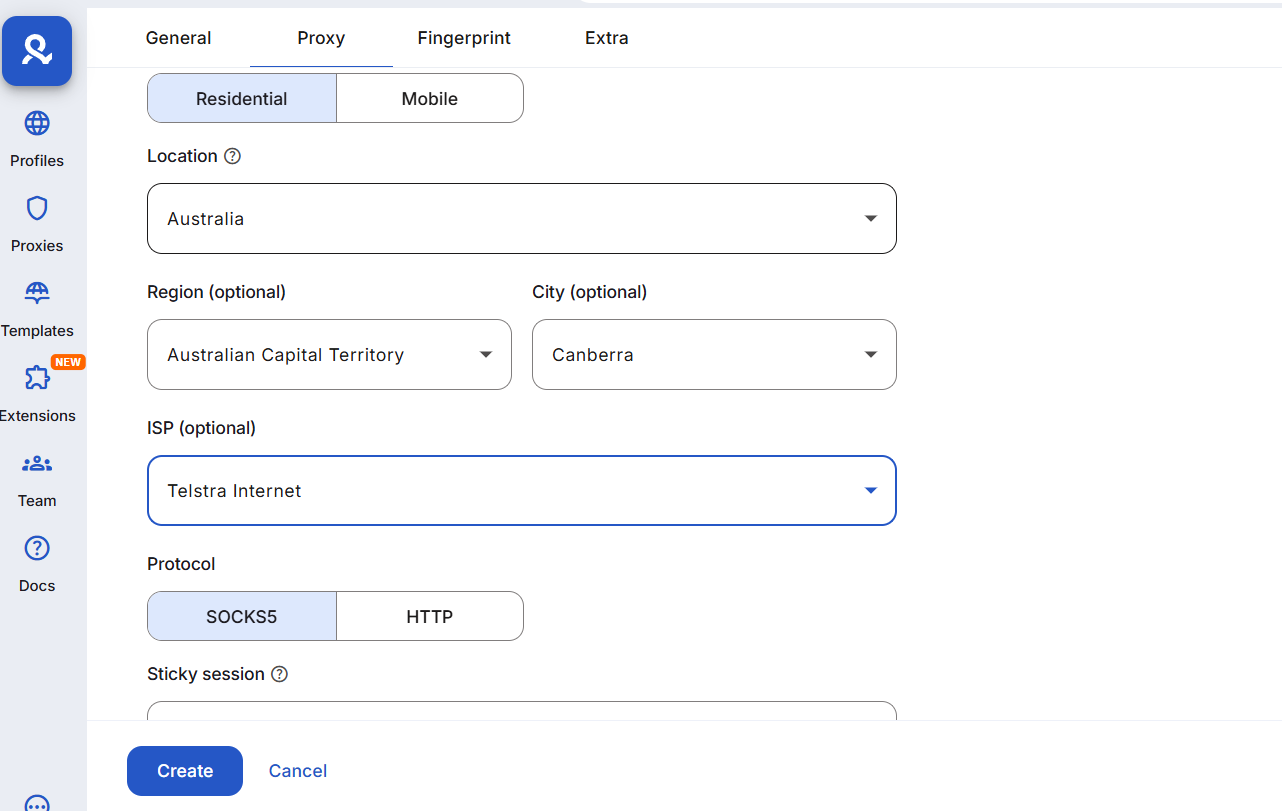Image resolution: width=1282 pixels, height=811 pixels.
Task: Expand the Australia location dropdown
Action: click(521, 219)
